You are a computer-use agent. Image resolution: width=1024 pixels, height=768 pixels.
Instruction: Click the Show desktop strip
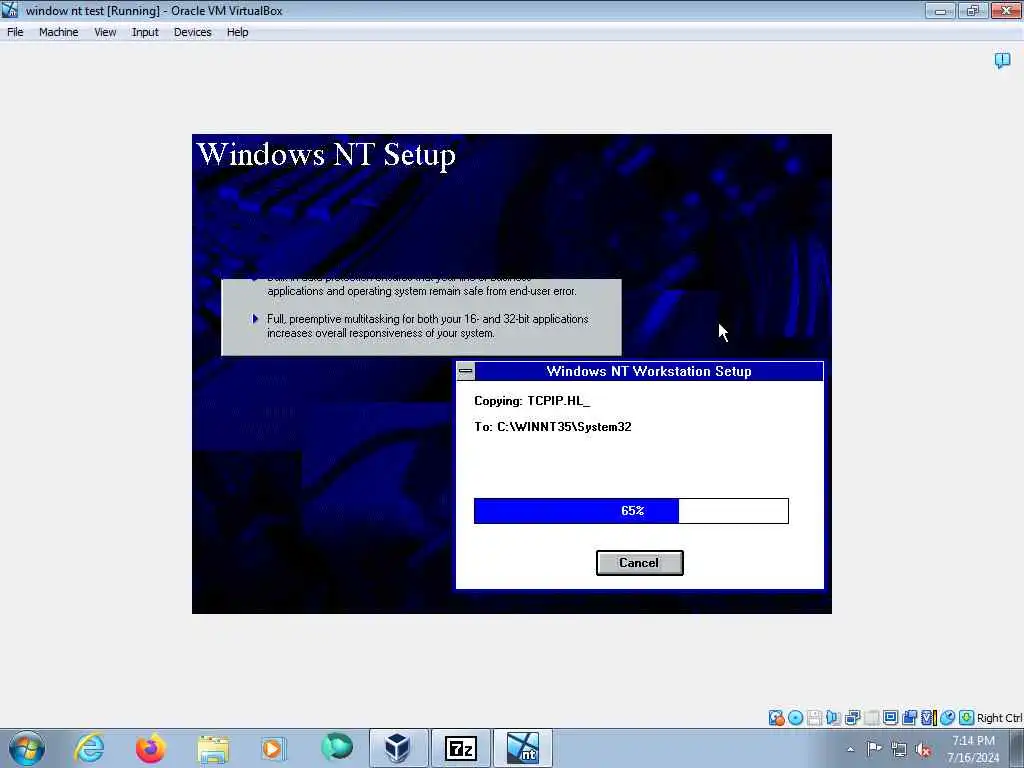1017,748
